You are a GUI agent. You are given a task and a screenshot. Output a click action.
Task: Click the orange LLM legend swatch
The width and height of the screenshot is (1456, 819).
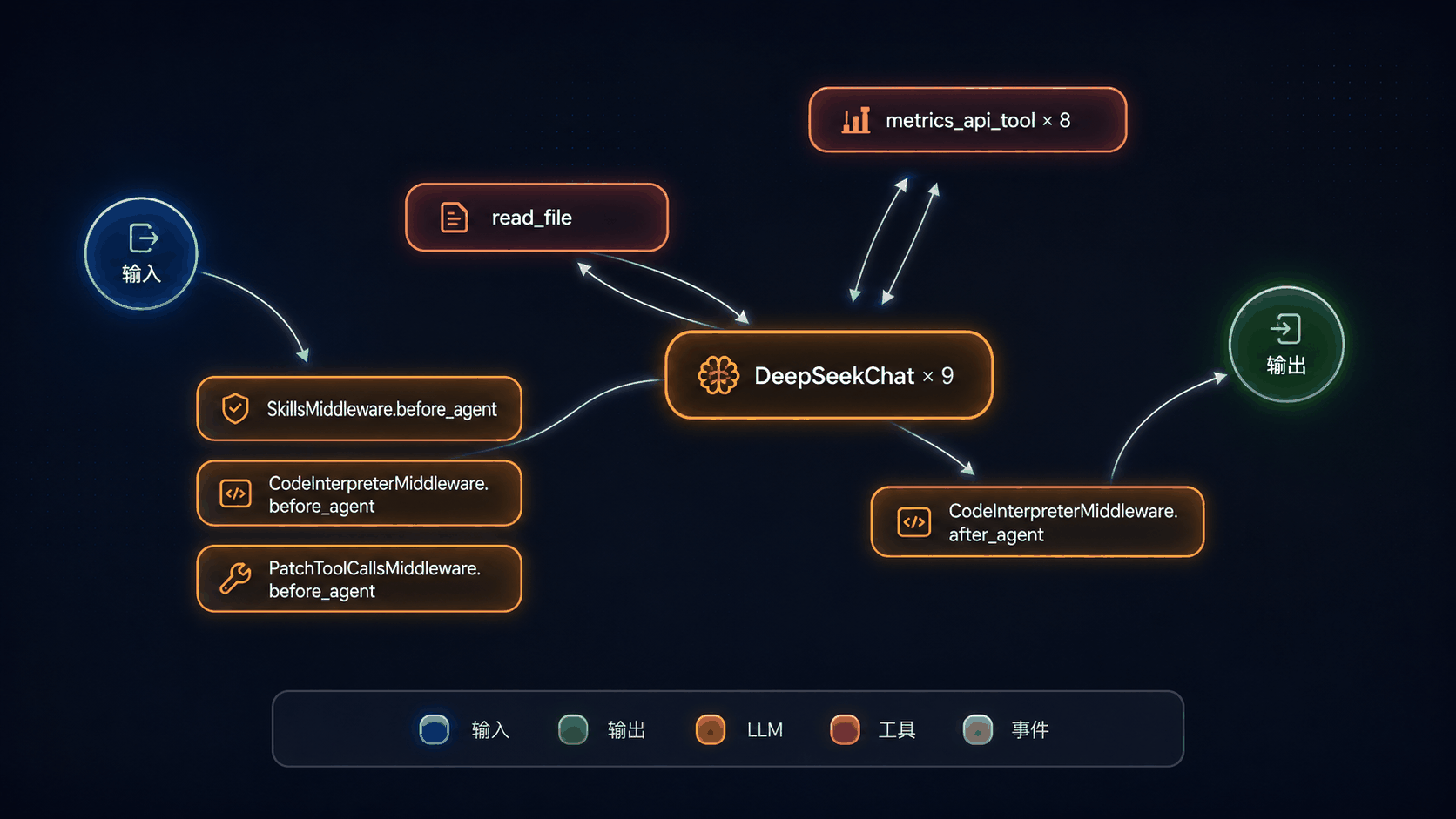click(x=711, y=729)
